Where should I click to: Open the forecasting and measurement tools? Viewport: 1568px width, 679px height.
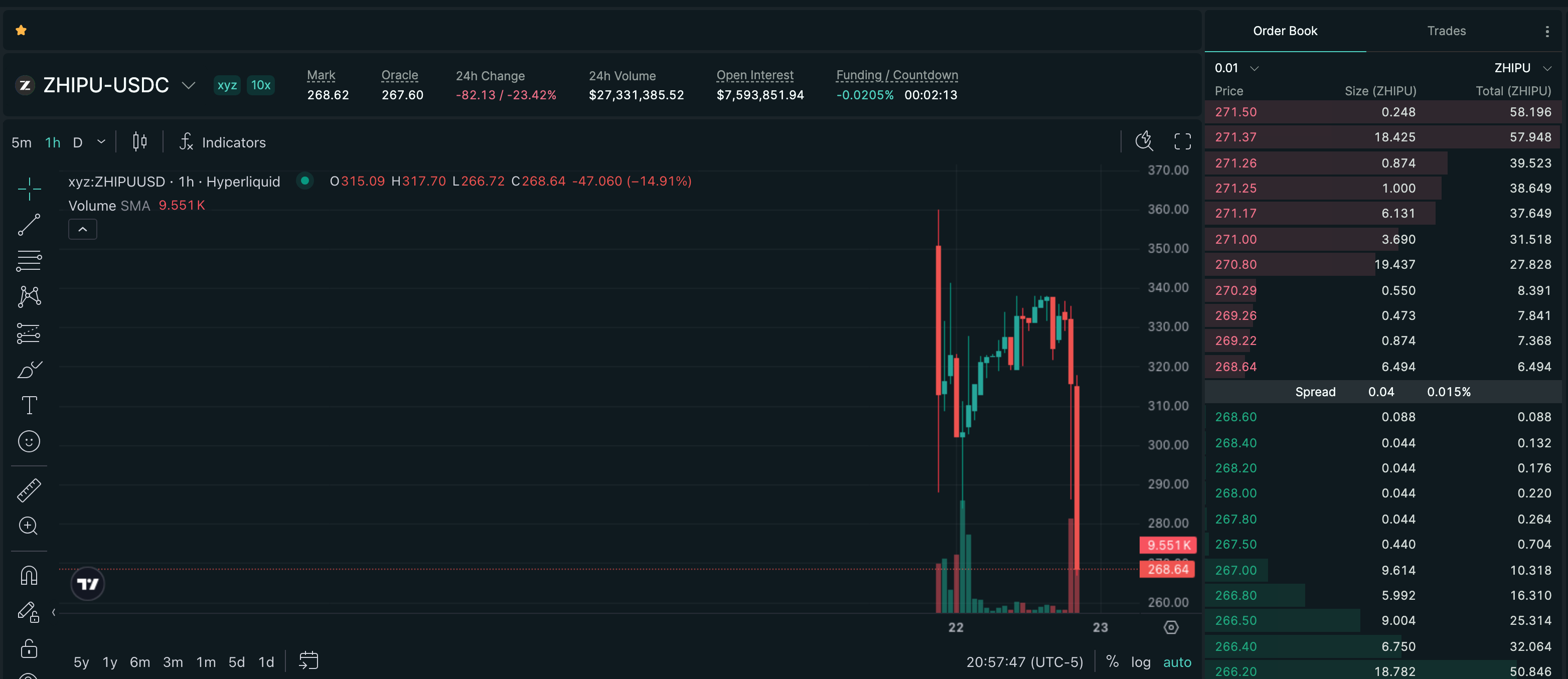29,333
